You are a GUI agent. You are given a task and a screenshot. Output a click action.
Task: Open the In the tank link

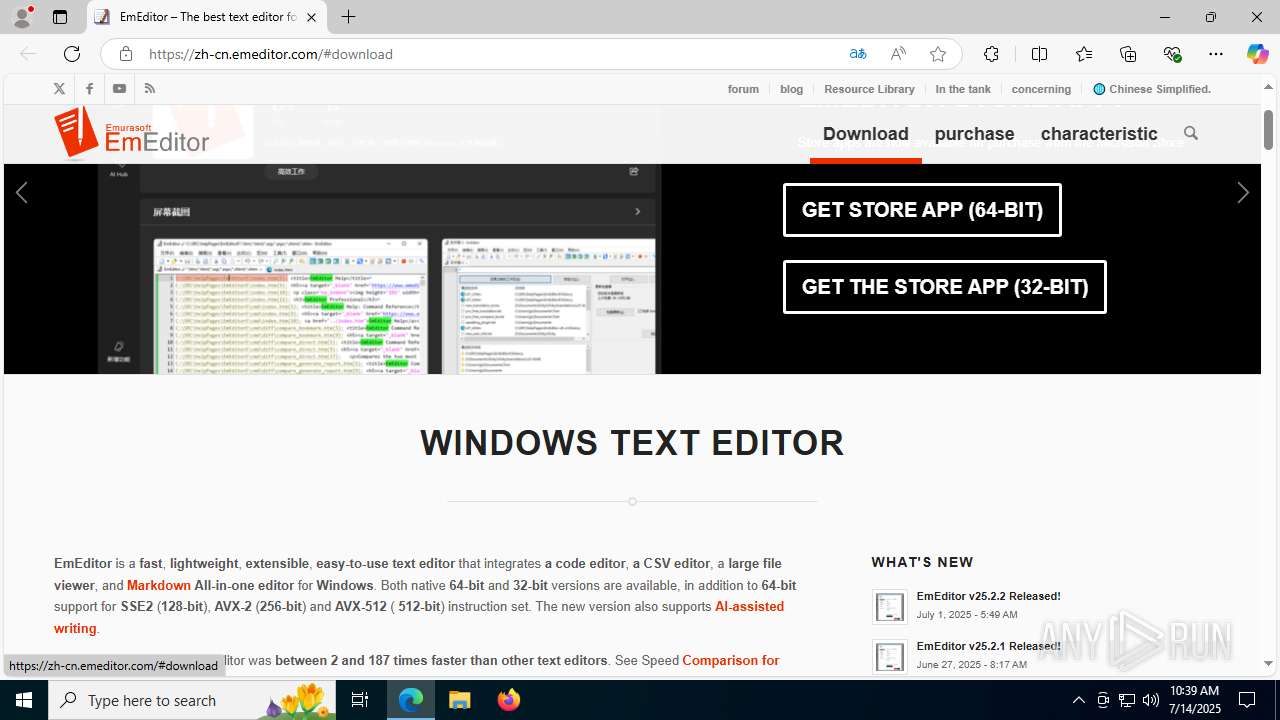(x=963, y=89)
